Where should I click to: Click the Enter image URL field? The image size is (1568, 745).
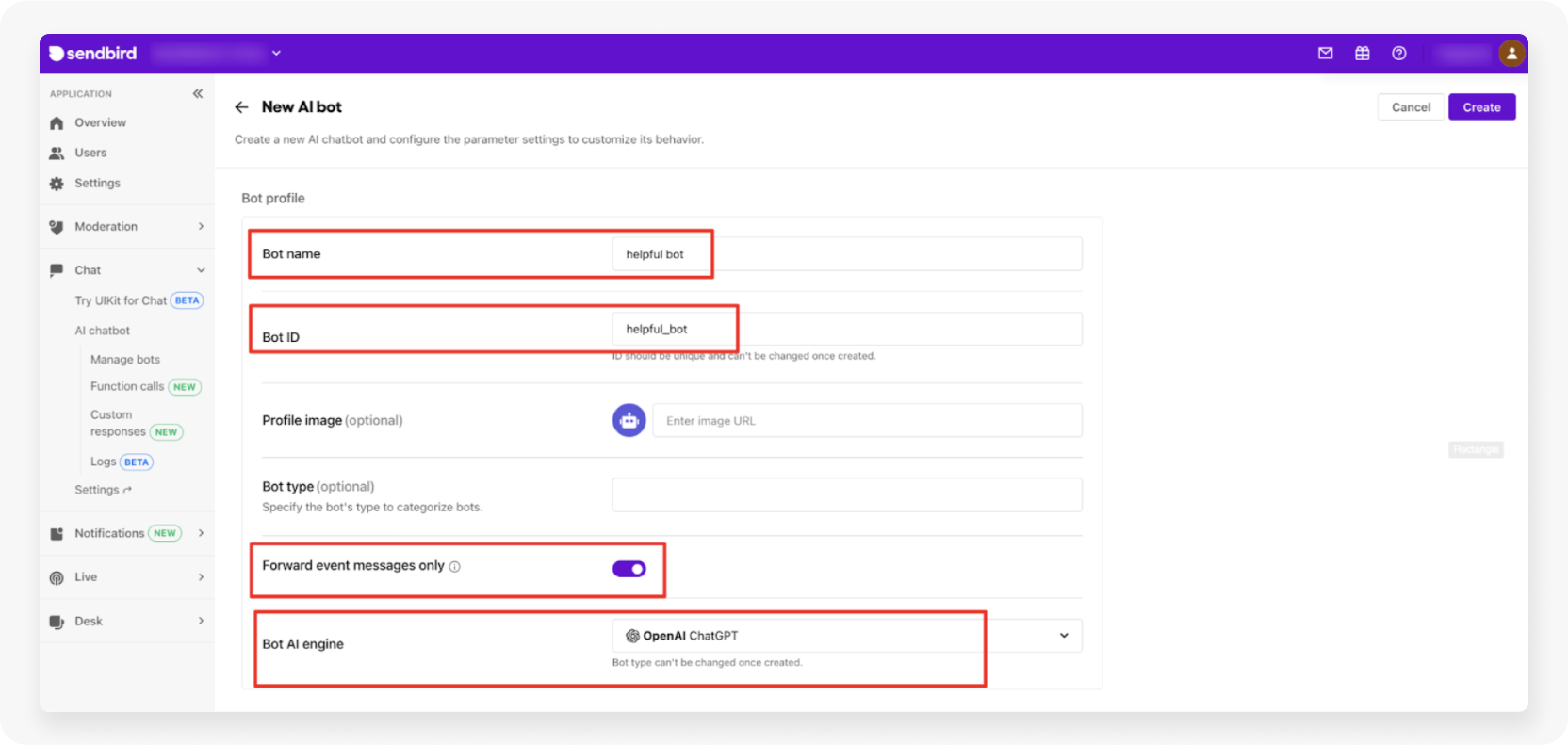pos(867,421)
